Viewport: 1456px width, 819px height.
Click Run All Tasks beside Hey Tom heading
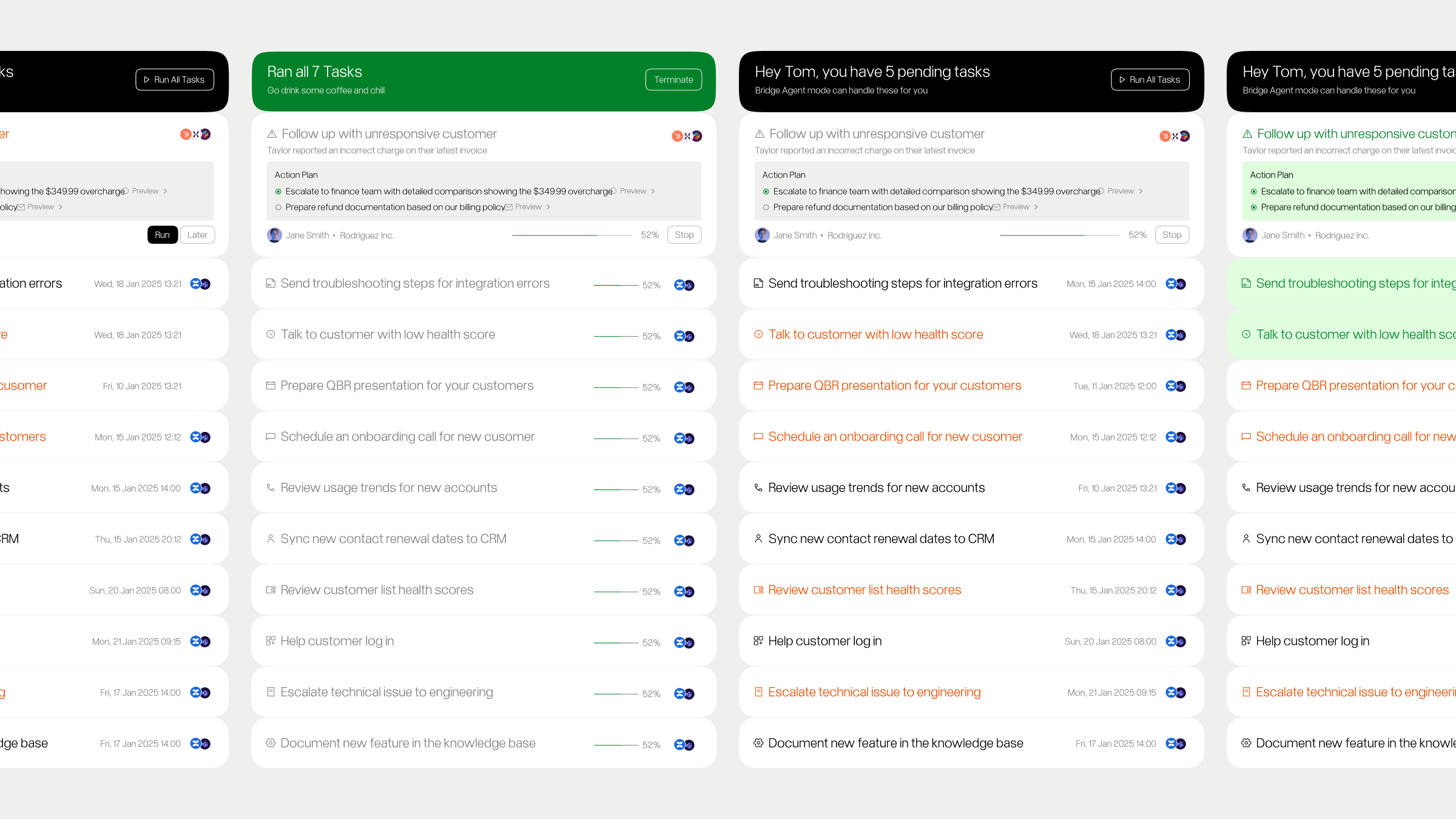coord(1150,79)
